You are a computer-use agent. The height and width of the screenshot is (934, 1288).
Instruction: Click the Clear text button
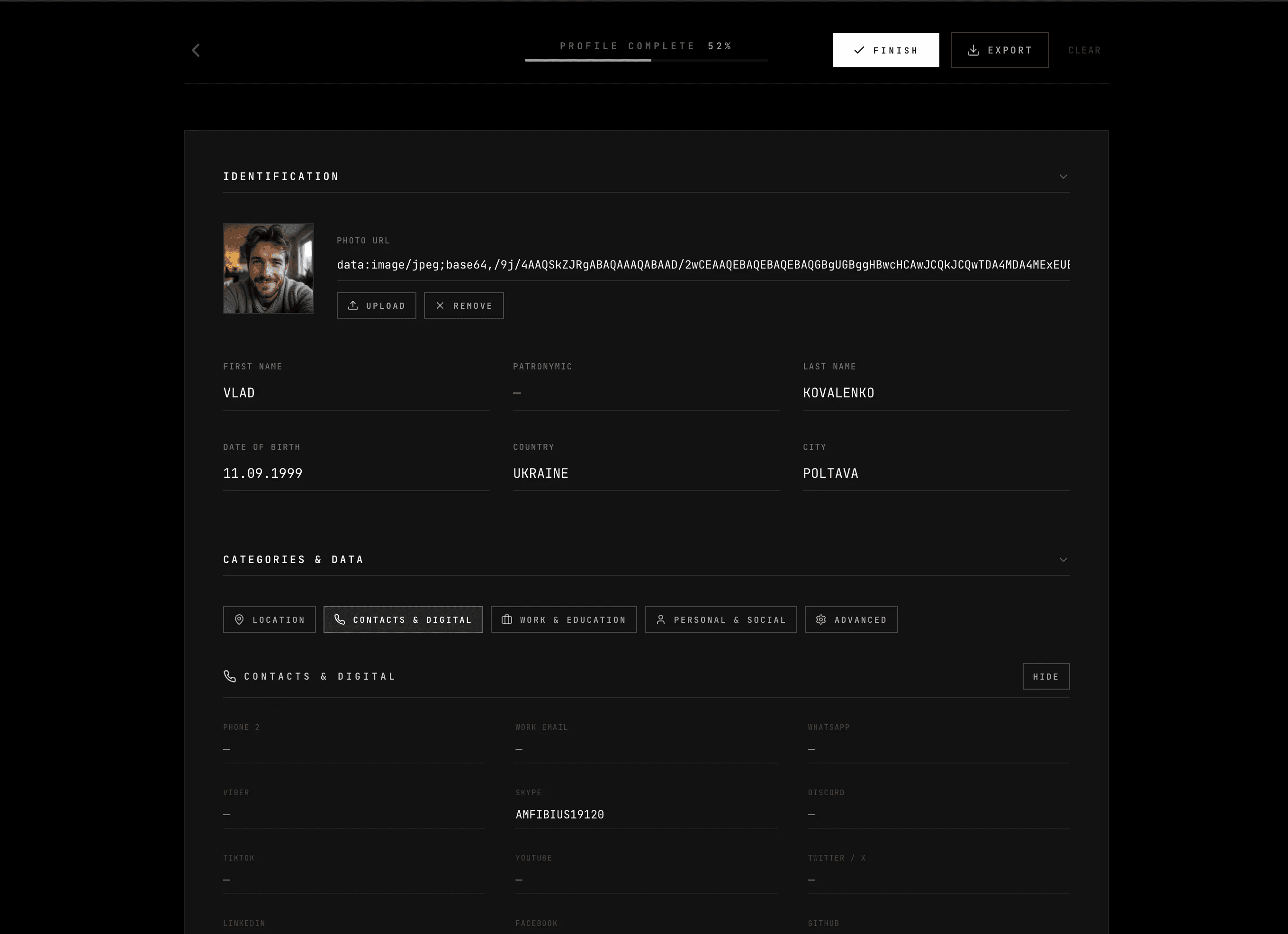[1084, 50]
